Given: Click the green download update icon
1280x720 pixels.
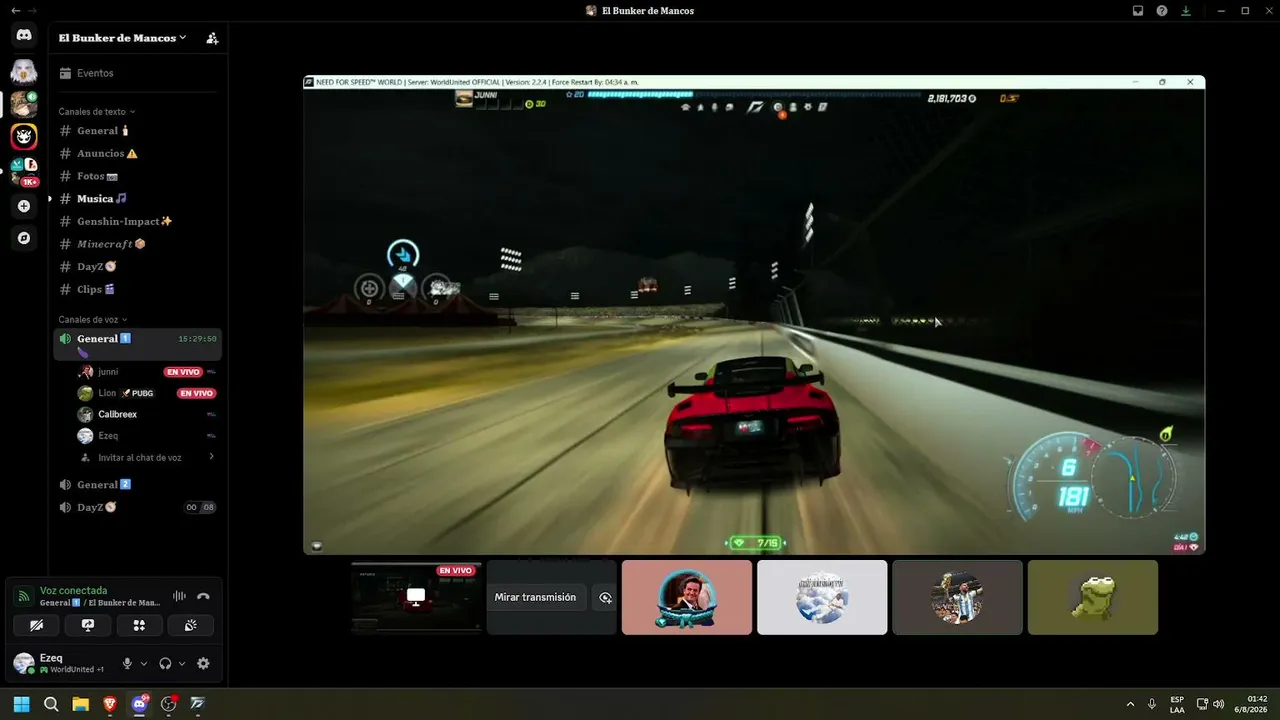Looking at the screenshot, I should point(1186,11).
